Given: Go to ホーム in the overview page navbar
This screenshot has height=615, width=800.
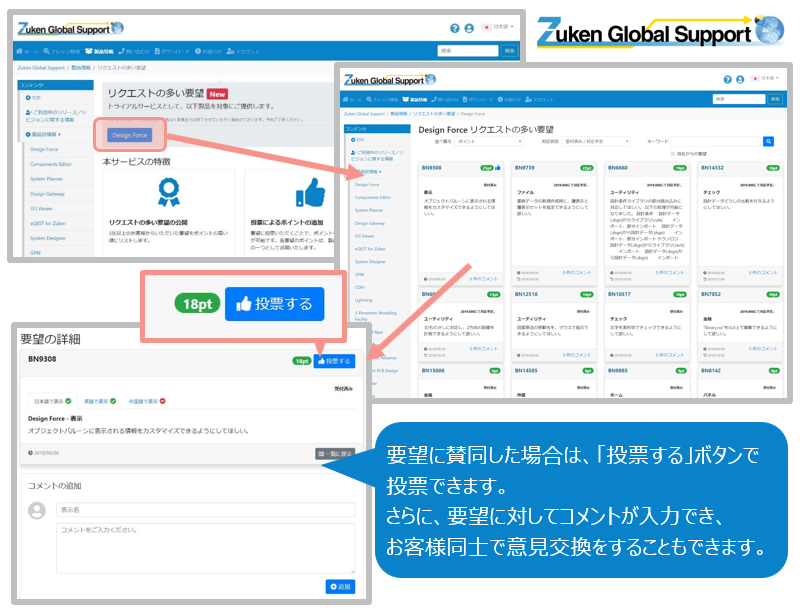Looking at the screenshot, I should [28, 52].
